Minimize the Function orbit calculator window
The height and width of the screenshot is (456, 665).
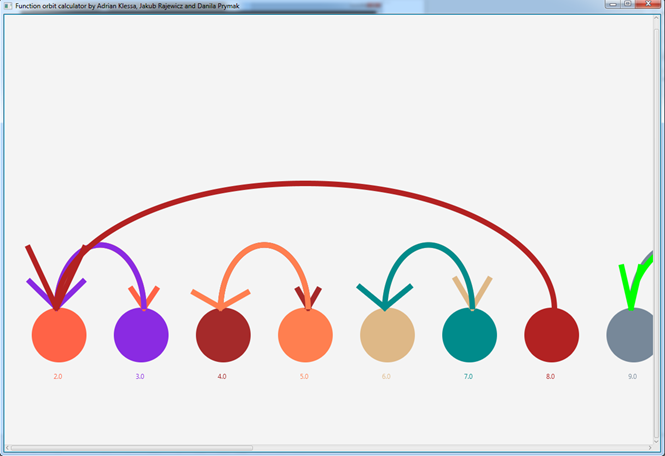[613, 3]
